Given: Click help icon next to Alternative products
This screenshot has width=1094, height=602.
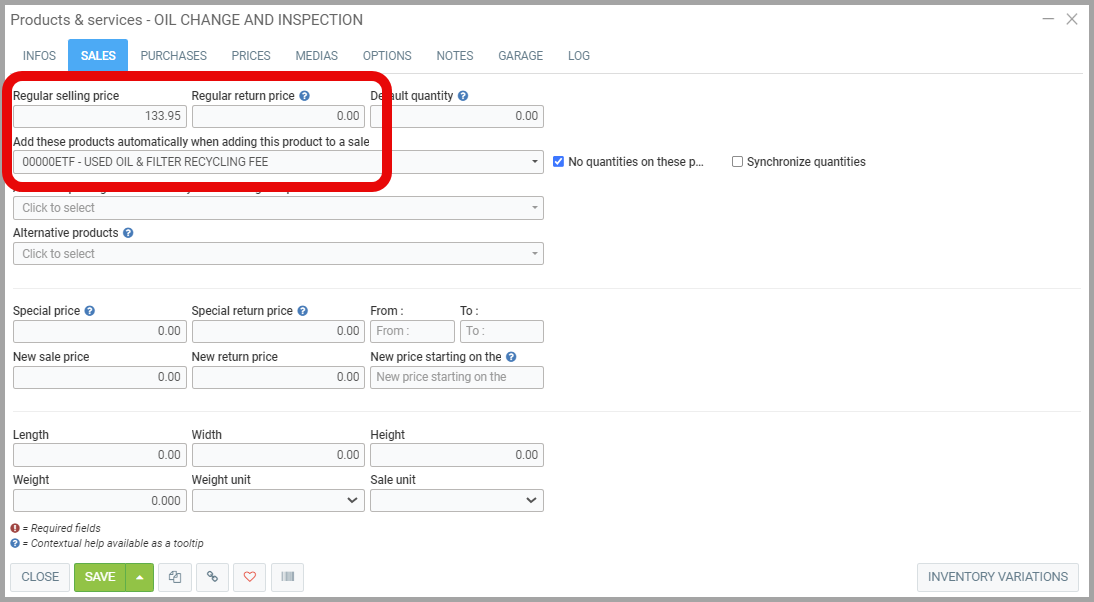Looking at the screenshot, I should point(128,233).
